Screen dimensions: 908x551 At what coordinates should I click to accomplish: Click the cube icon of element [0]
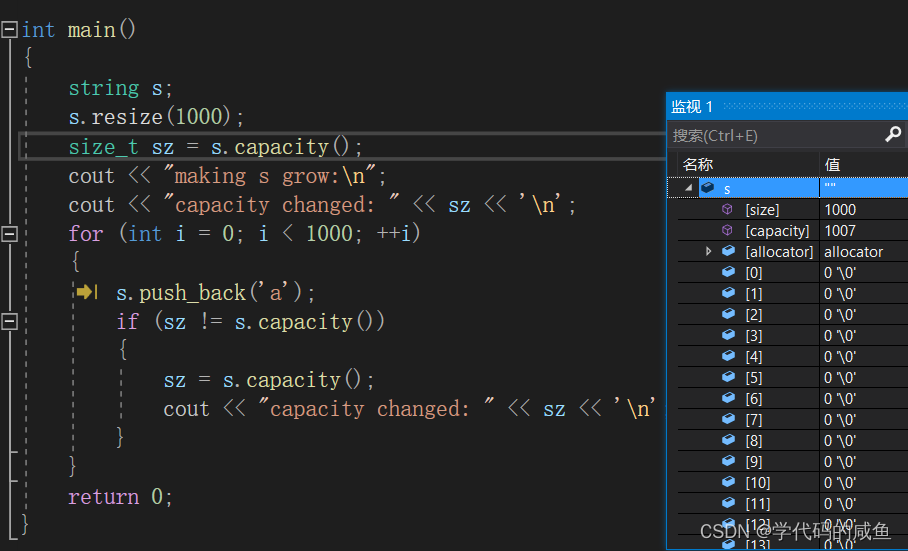tap(728, 271)
